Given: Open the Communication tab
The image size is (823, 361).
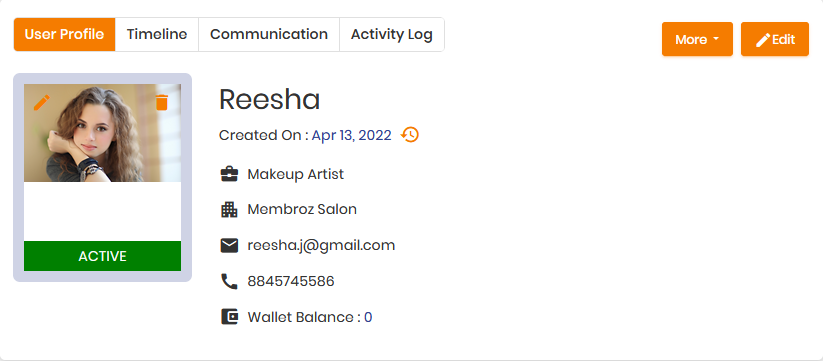Looking at the screenshot, I should tap(269, 35).
